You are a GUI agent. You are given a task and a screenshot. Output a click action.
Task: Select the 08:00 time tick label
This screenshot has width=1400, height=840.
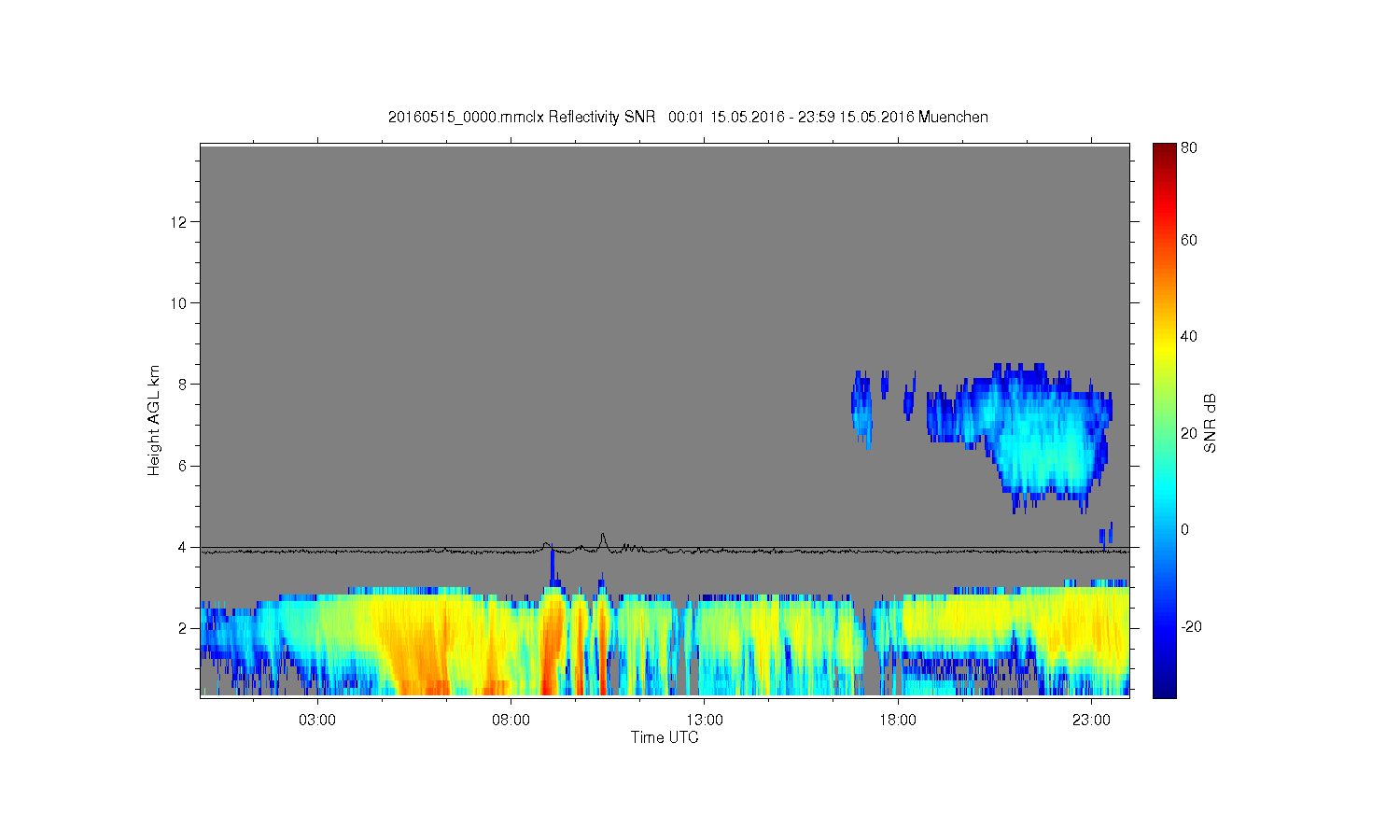click(511, 720)
